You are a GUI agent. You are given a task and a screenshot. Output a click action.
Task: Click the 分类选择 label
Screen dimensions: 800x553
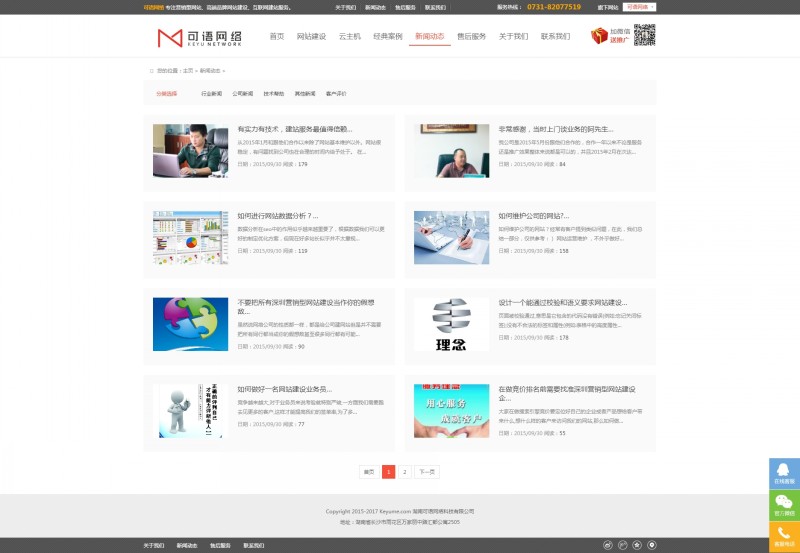pyautogui.click(x=166, y=94)
